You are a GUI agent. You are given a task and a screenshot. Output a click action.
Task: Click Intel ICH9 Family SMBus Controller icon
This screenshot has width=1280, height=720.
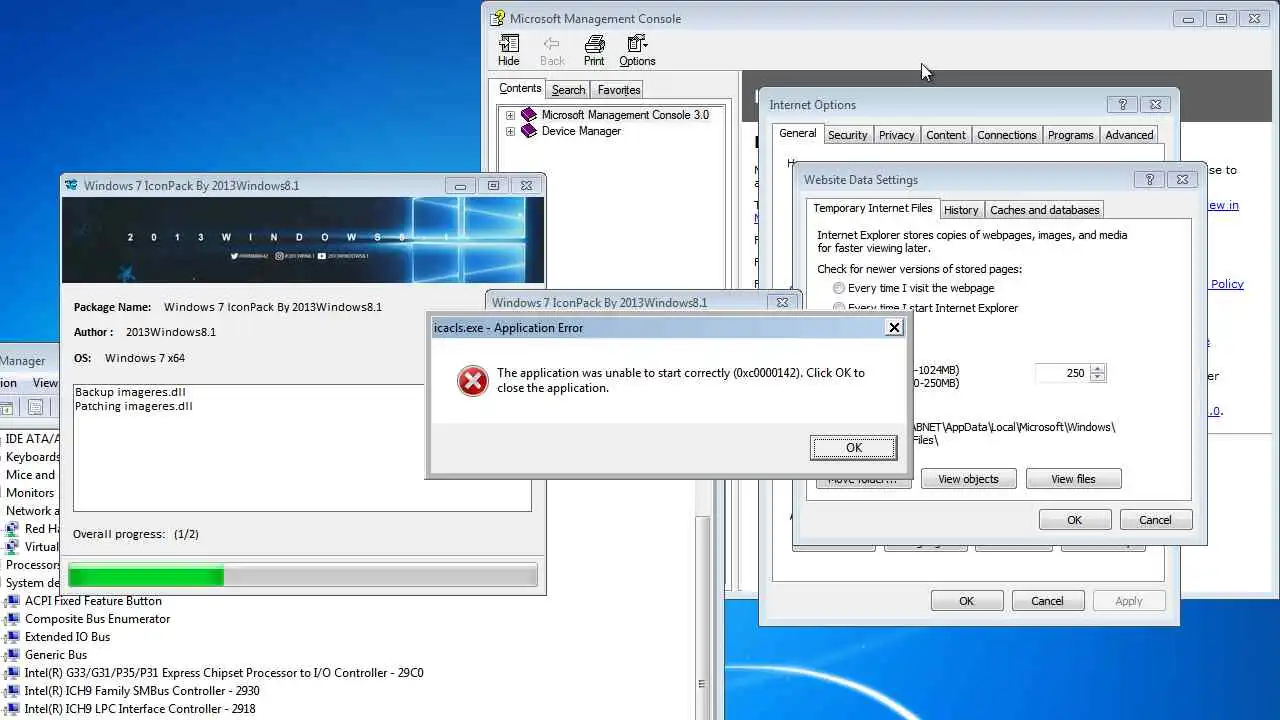click(x=12, y=691)
